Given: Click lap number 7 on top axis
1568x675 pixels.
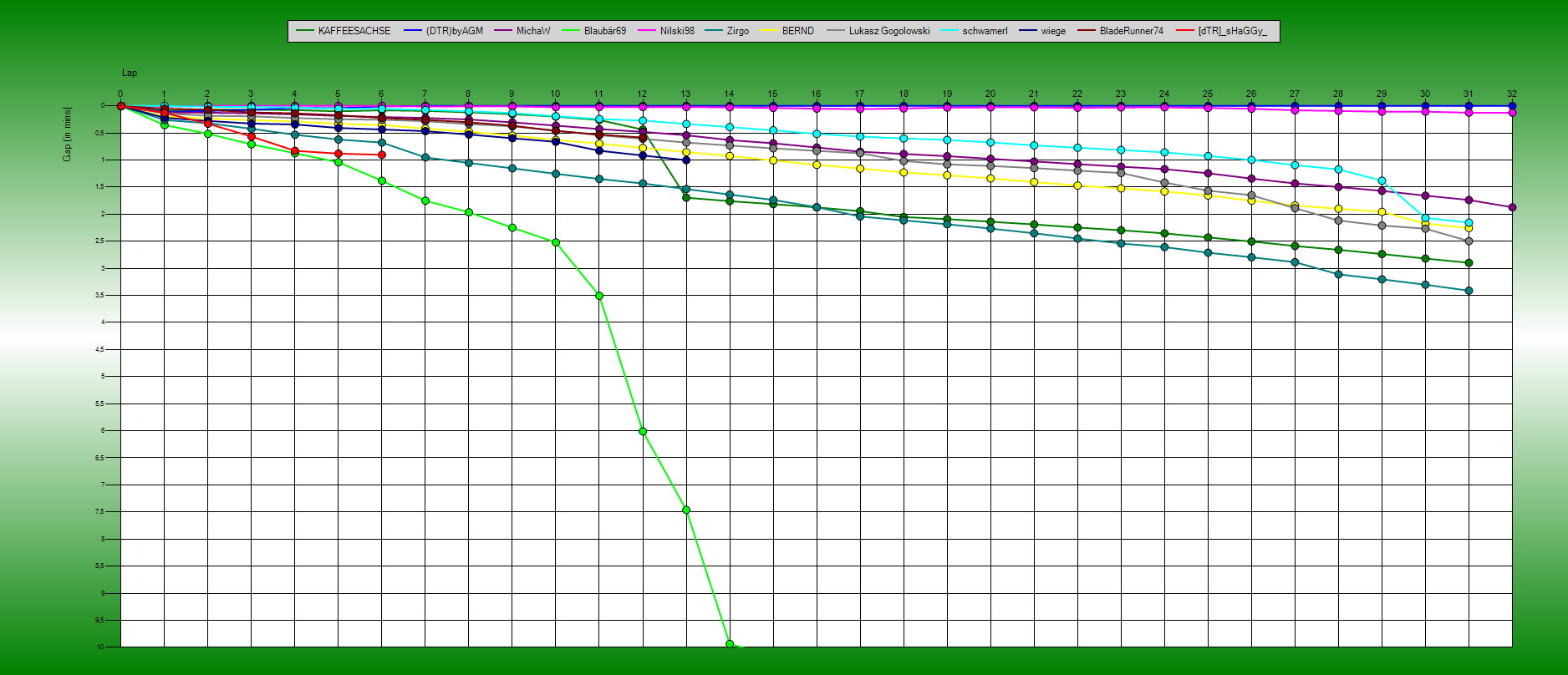Looking at the screenshot, I should tap(425, 94).
